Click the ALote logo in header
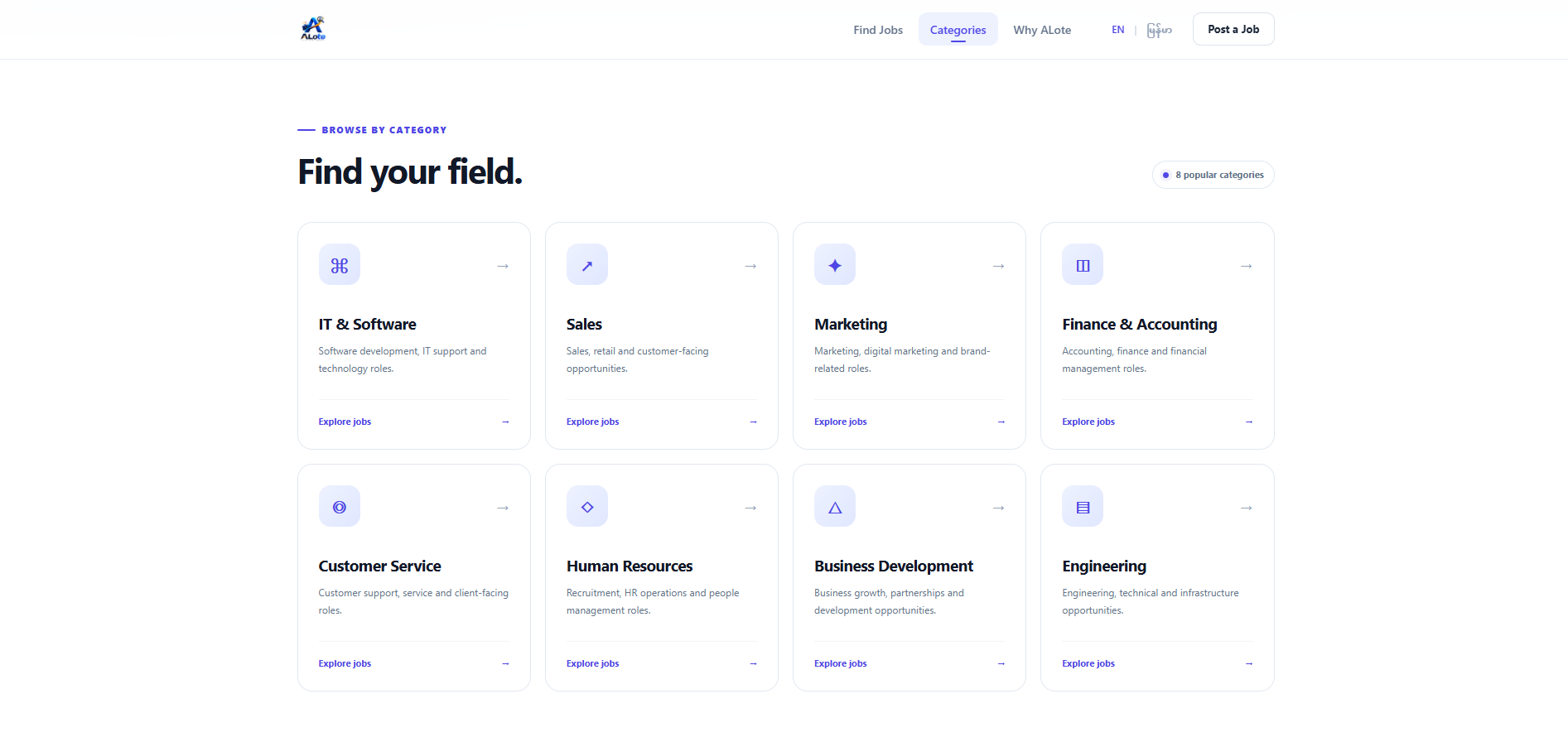The image size is (1568, 747). (x=313, y=29)
